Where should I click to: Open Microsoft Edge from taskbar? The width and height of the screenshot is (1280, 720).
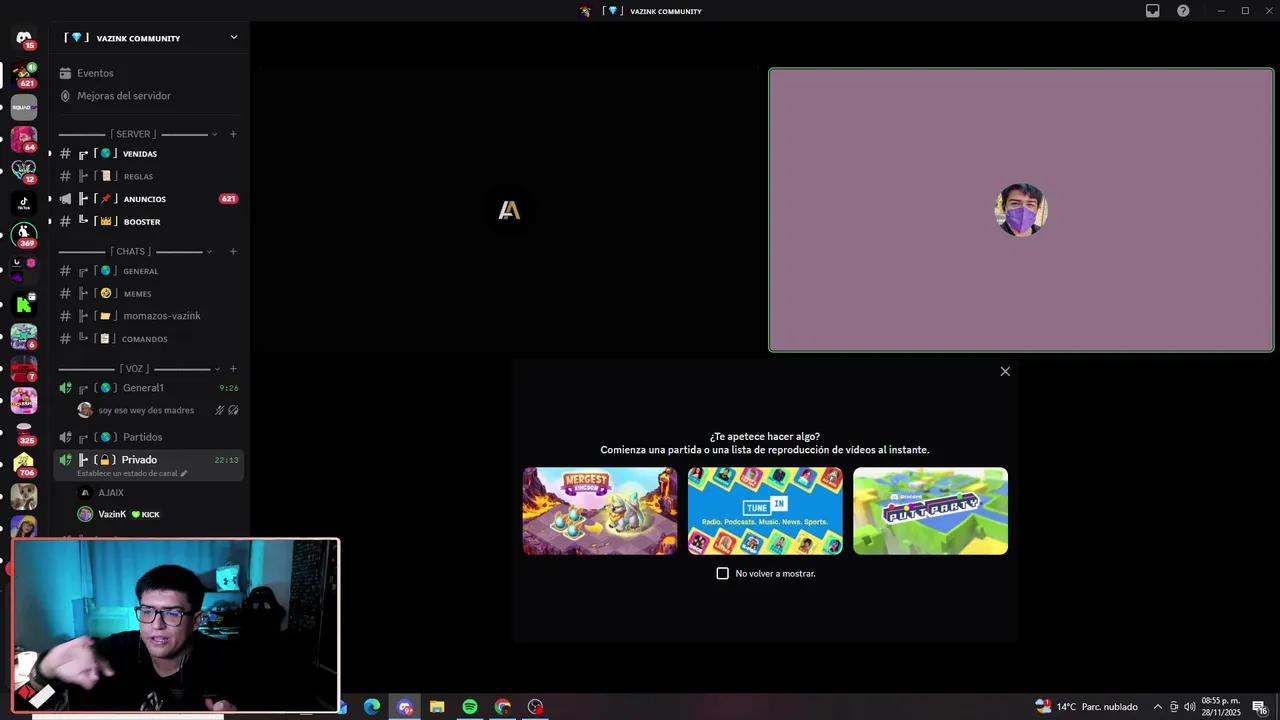(x=372, y=707)
